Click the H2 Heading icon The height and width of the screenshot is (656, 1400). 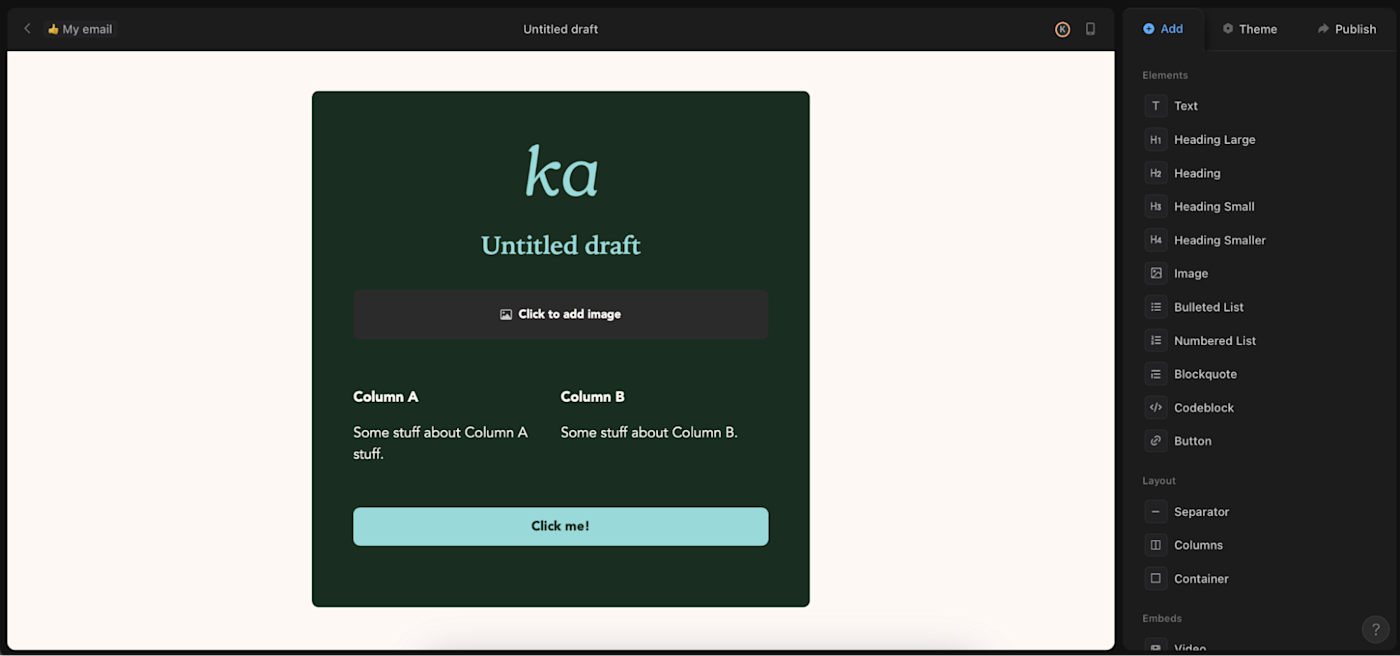(1156, 173)
